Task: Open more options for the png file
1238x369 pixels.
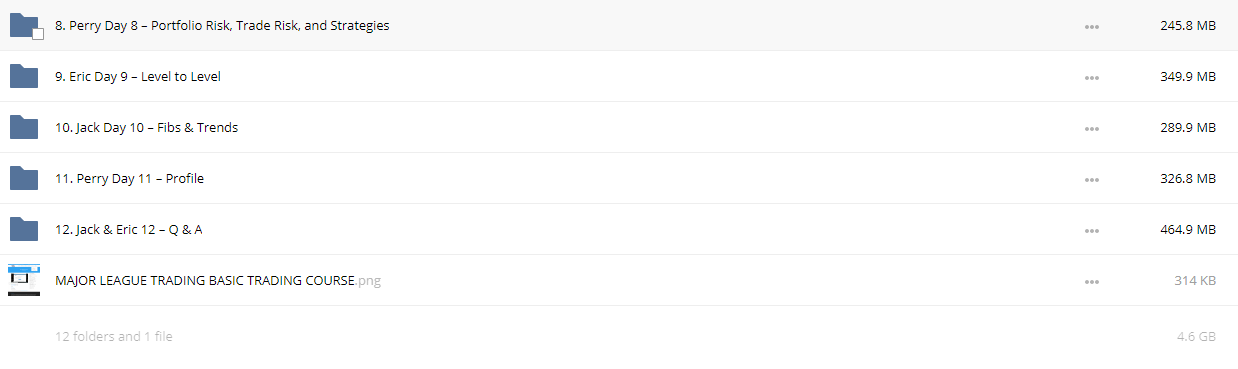Action: click(x=1092, y=282)
